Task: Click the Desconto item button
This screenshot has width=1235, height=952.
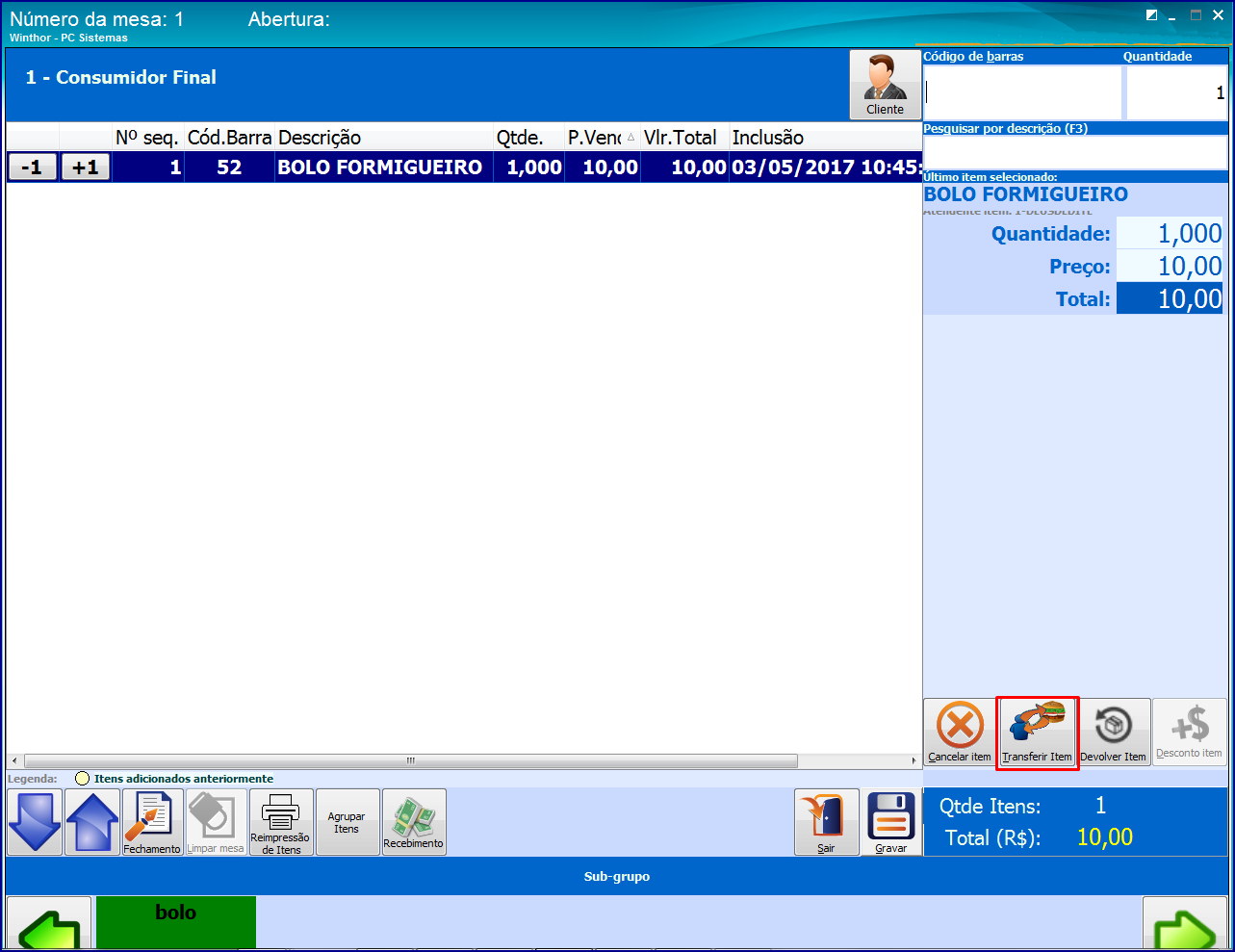Action: click(x=1190, y=732)
